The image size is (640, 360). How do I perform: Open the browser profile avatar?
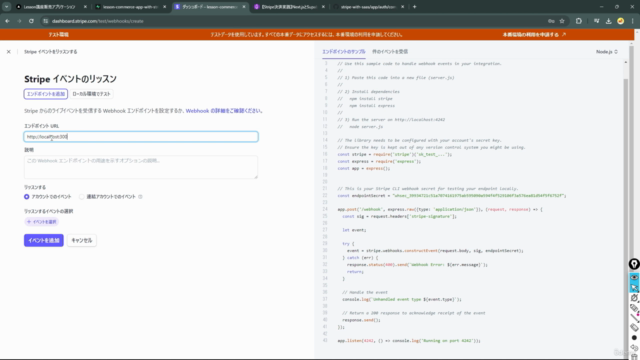[x=620, y=21]
